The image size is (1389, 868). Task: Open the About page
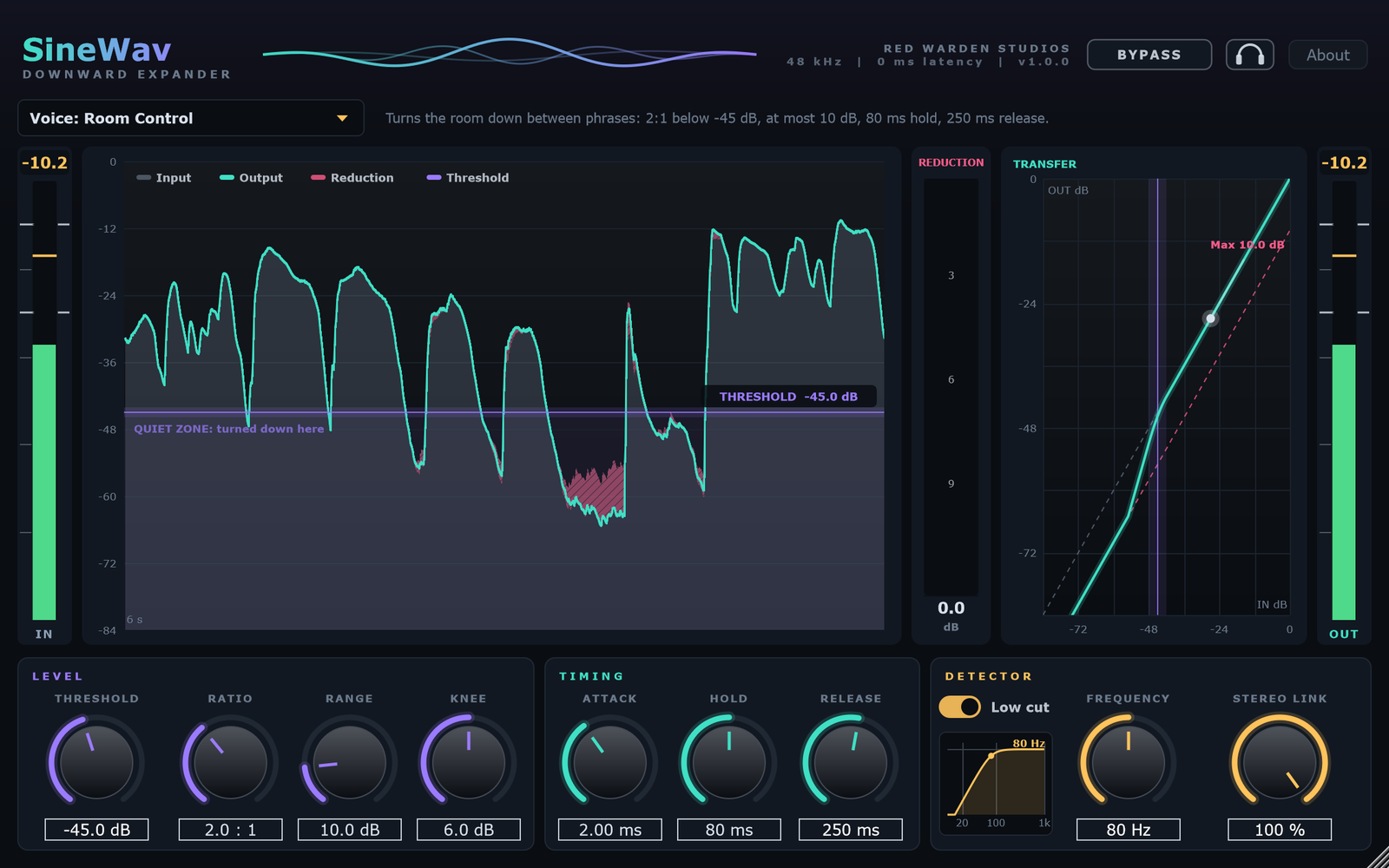1327,55
